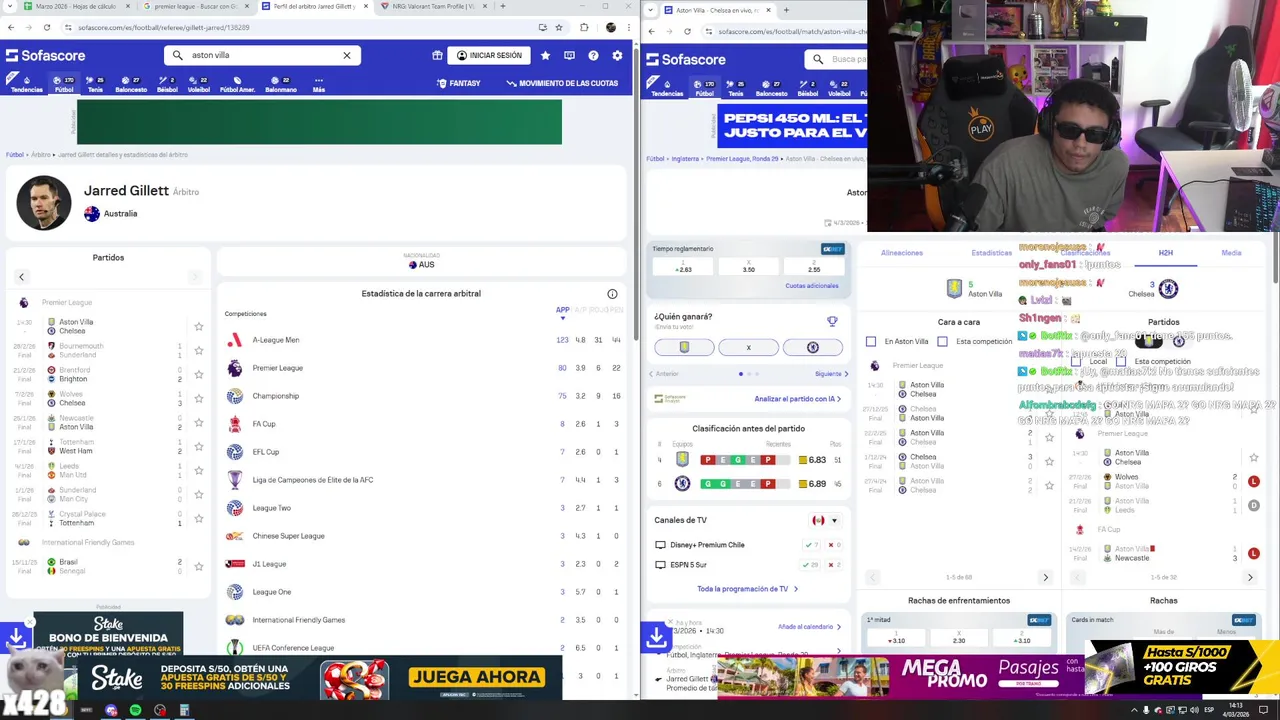Image resolution: width=1280 pixels, height=720 pixels.
Task: Select Baloncesto sport in the left window
Action: [131, 84]
